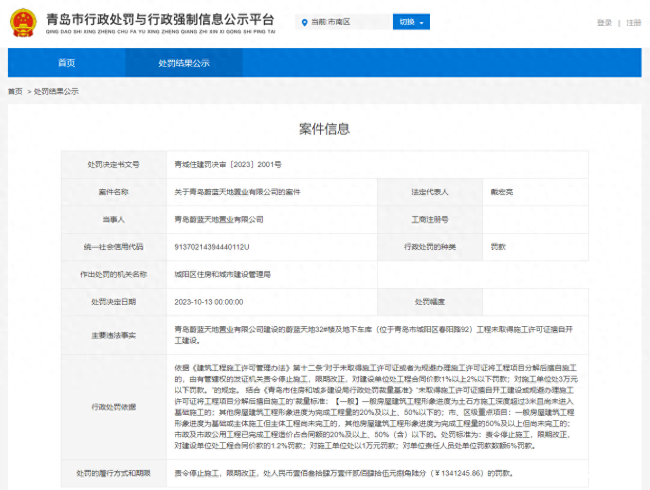The height and width of the screenshot is (490, 650).
Task: Click the credit code 91370214394440112U
Action: (212, 247)
